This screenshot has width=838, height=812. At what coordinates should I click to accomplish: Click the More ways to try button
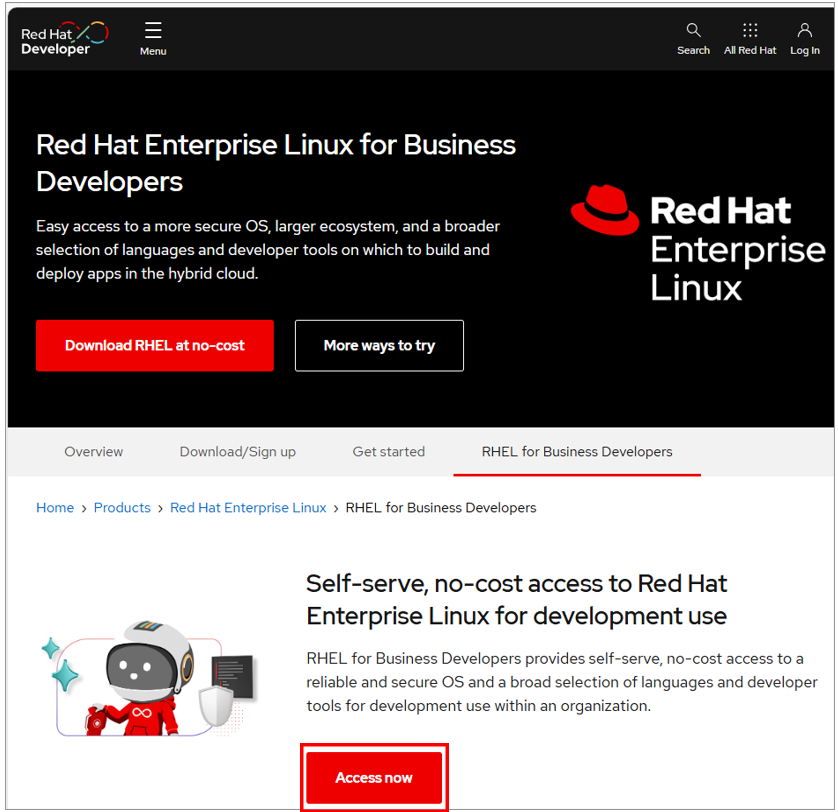[379, 346]
